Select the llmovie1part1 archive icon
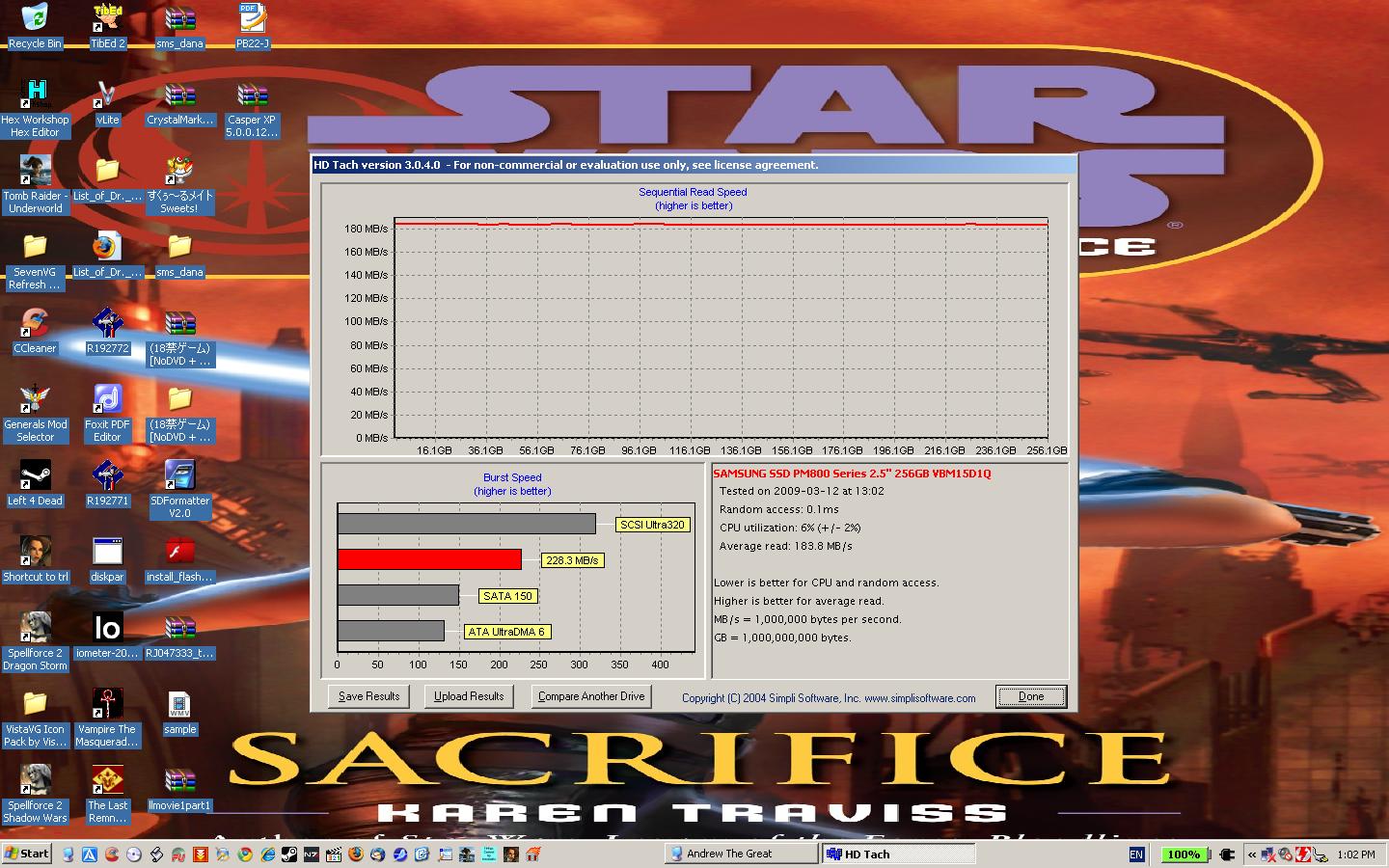 (x=179, y=788)
